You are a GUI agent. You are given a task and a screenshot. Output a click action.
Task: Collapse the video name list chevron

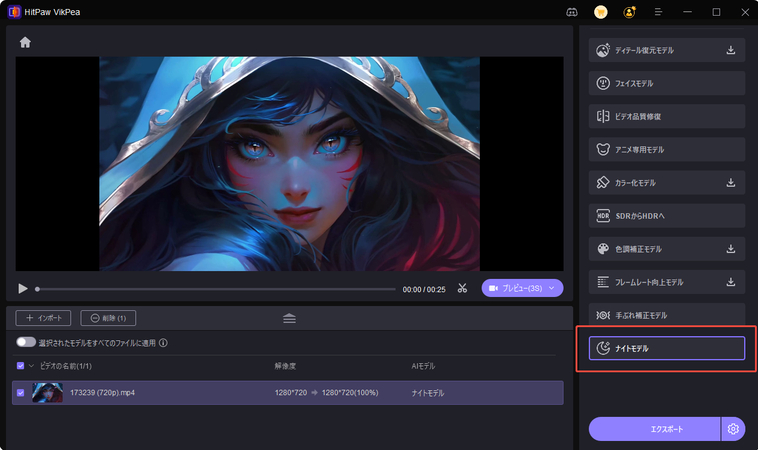(31, 366)
